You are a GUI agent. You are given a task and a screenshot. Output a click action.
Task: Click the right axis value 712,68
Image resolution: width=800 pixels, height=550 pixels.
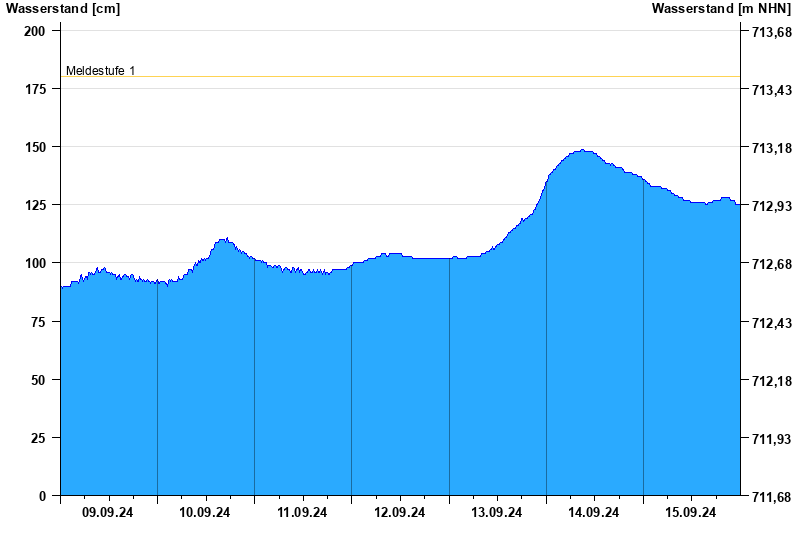[x=772, y=264]
